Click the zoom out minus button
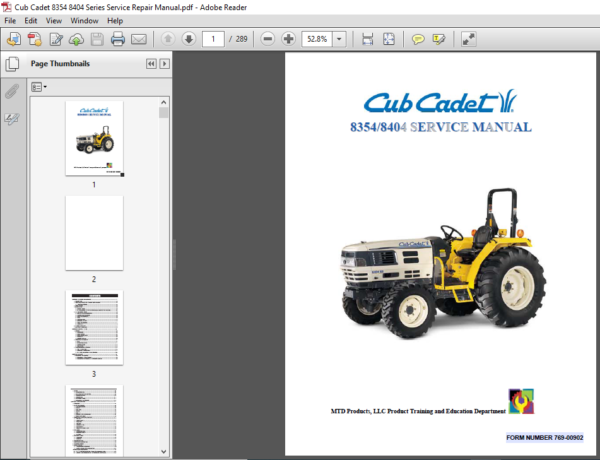The width and height of the screenshot is (600, 460). [x=268, y=39]
